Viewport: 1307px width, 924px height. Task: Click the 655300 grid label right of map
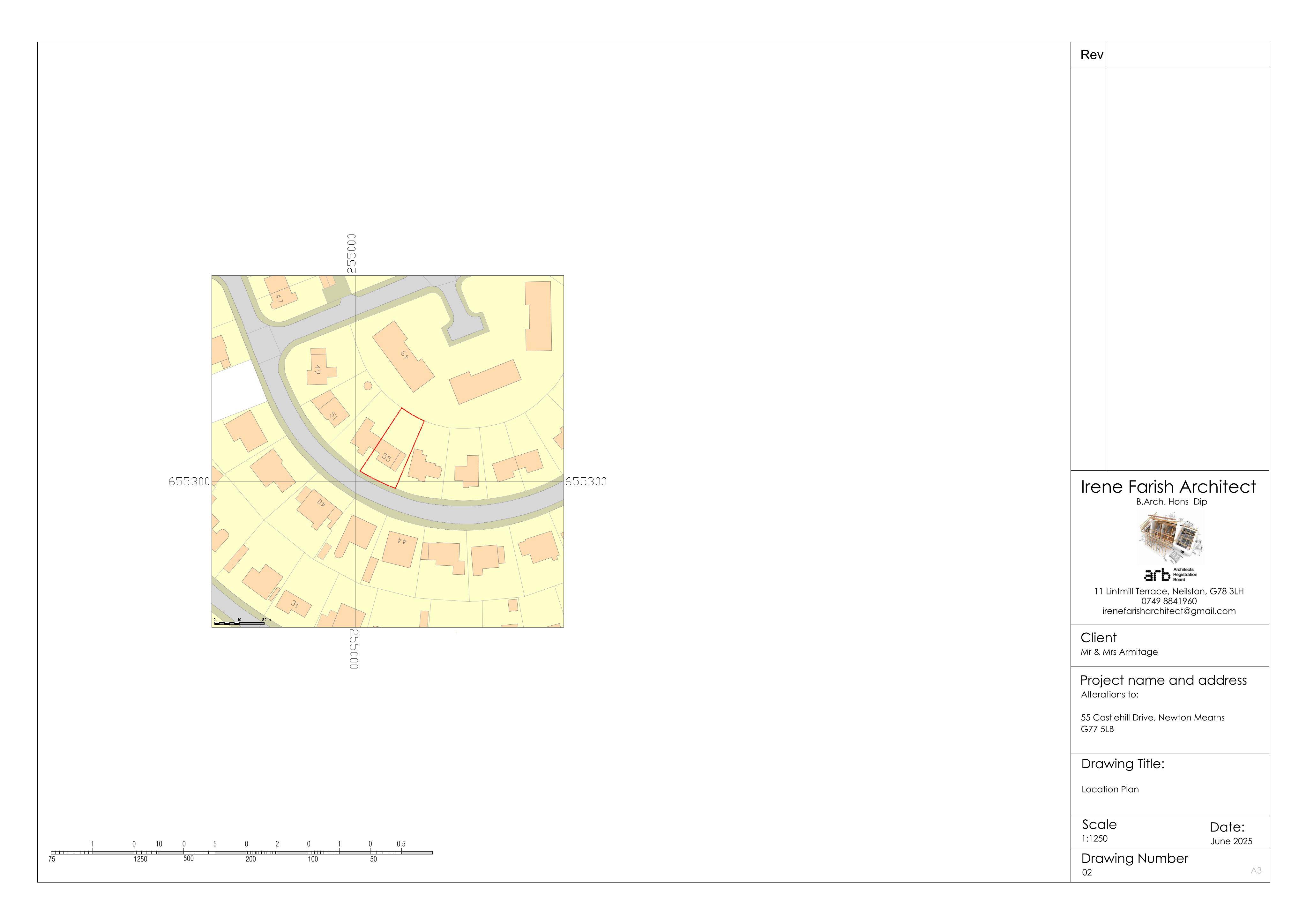click(586, 482)
